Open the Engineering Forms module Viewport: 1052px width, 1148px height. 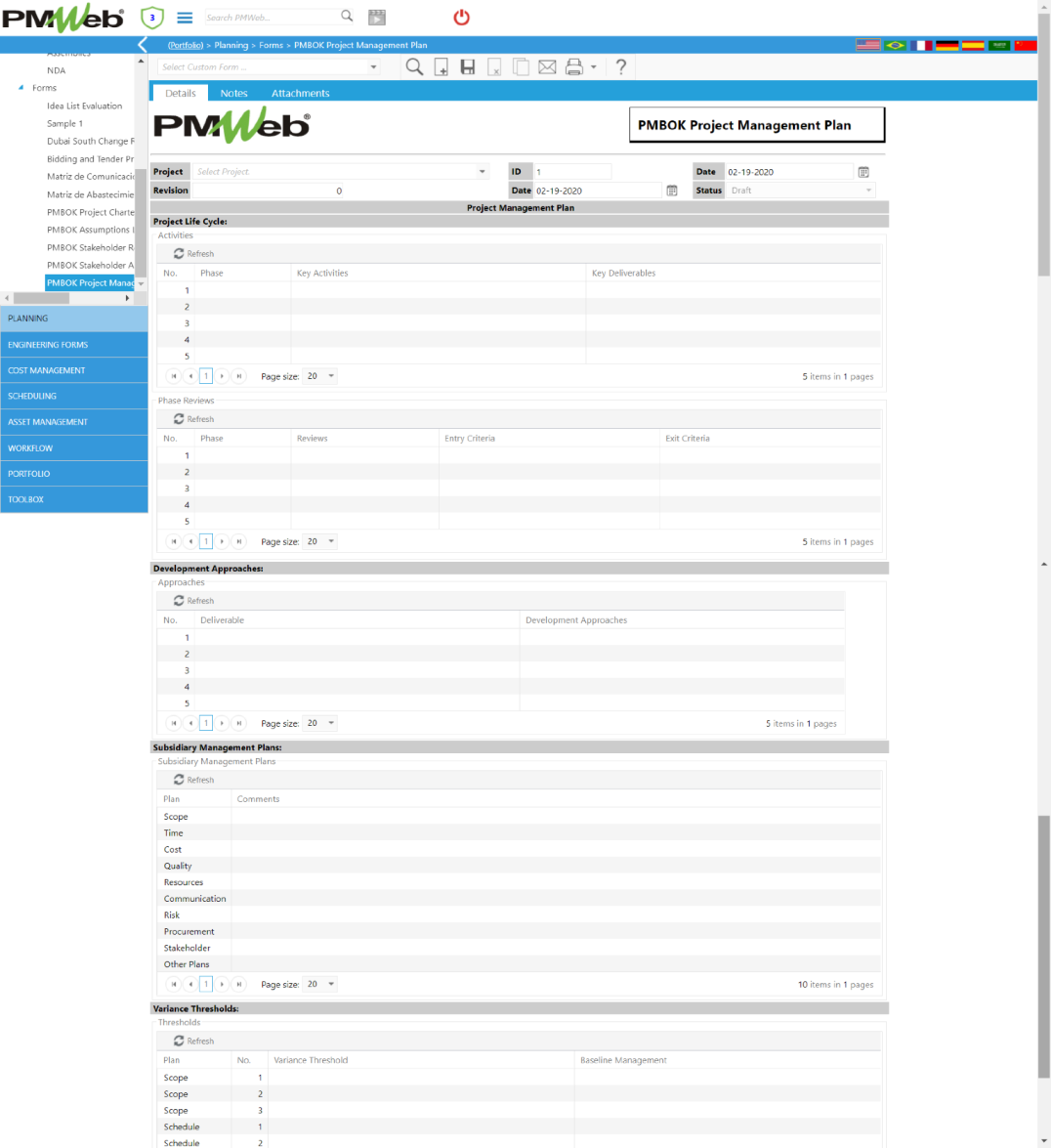click(x=74, y=344)
